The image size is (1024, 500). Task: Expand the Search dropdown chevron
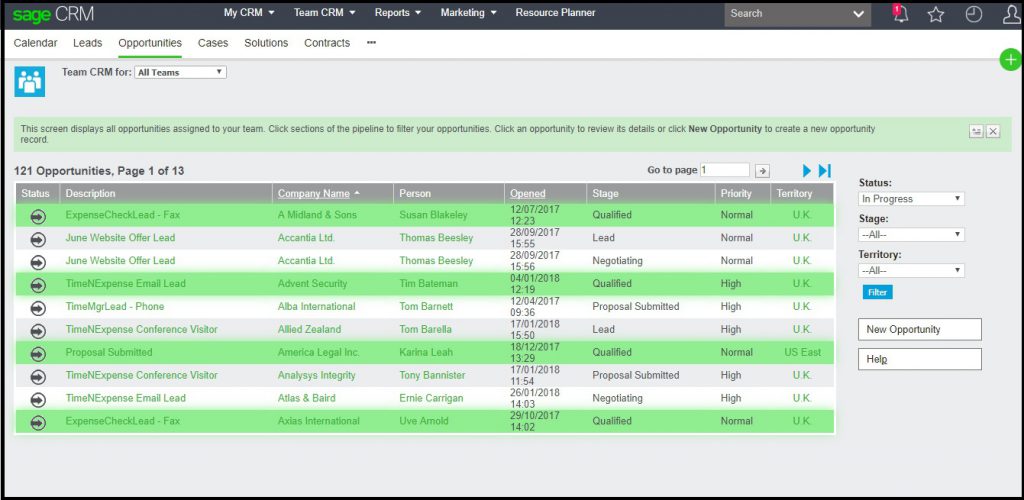point(859,14)
